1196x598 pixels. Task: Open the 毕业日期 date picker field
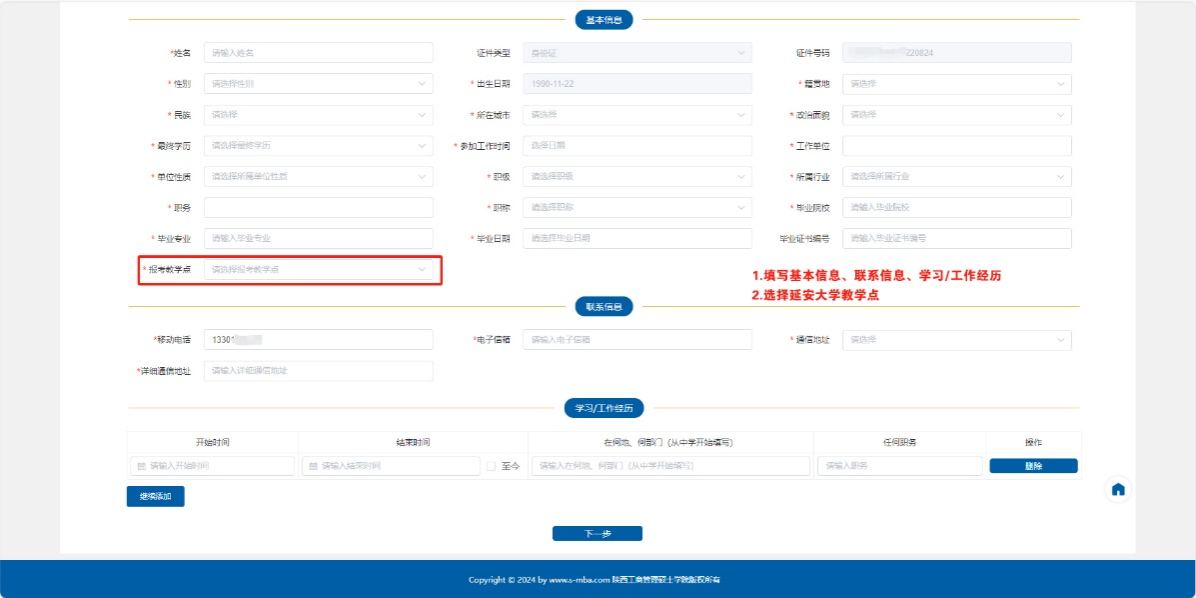pyautogui.click(x=637, y=239)
